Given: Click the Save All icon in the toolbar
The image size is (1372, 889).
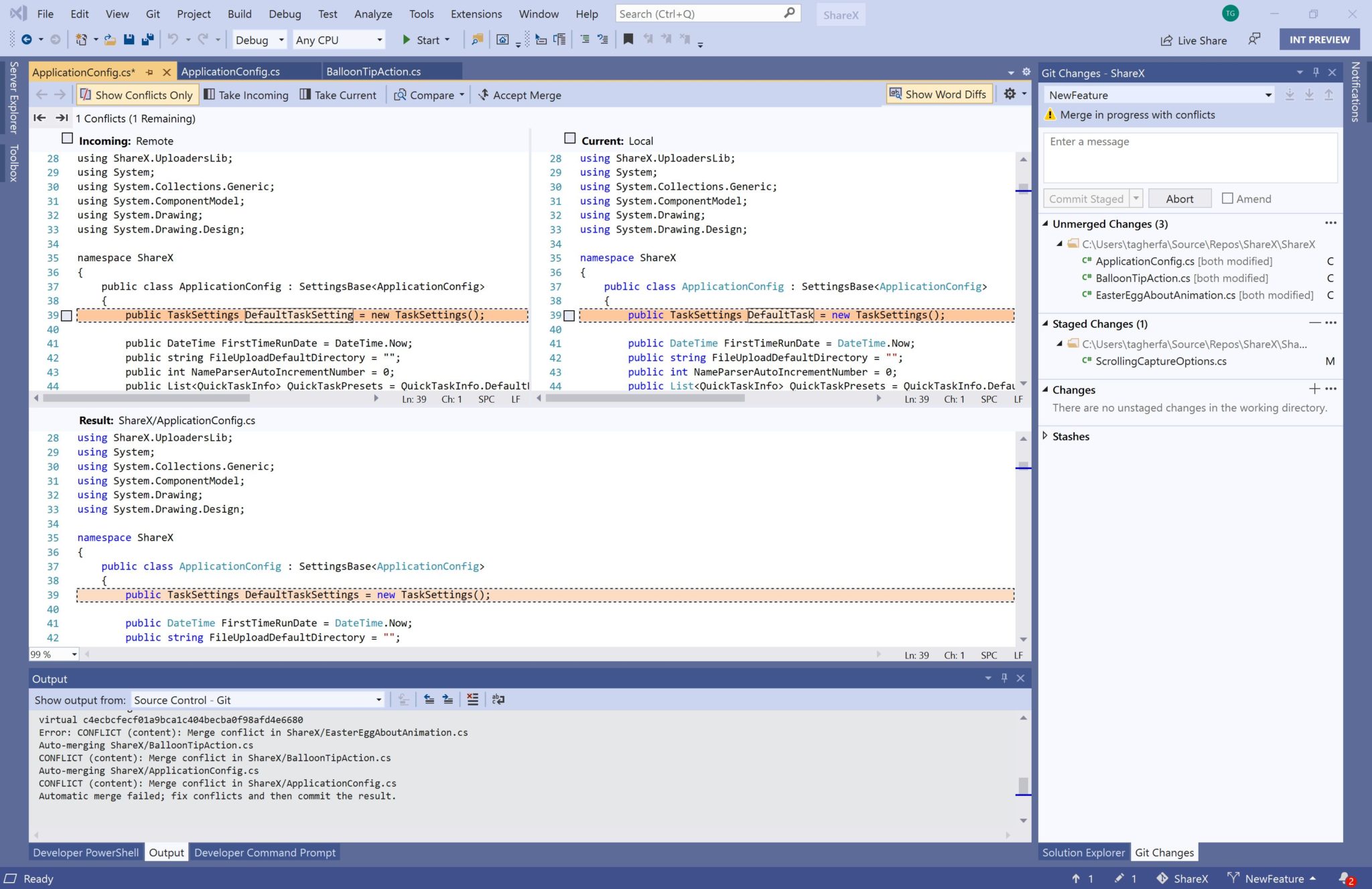Looking at the screenshot, I should coord(146,40).
